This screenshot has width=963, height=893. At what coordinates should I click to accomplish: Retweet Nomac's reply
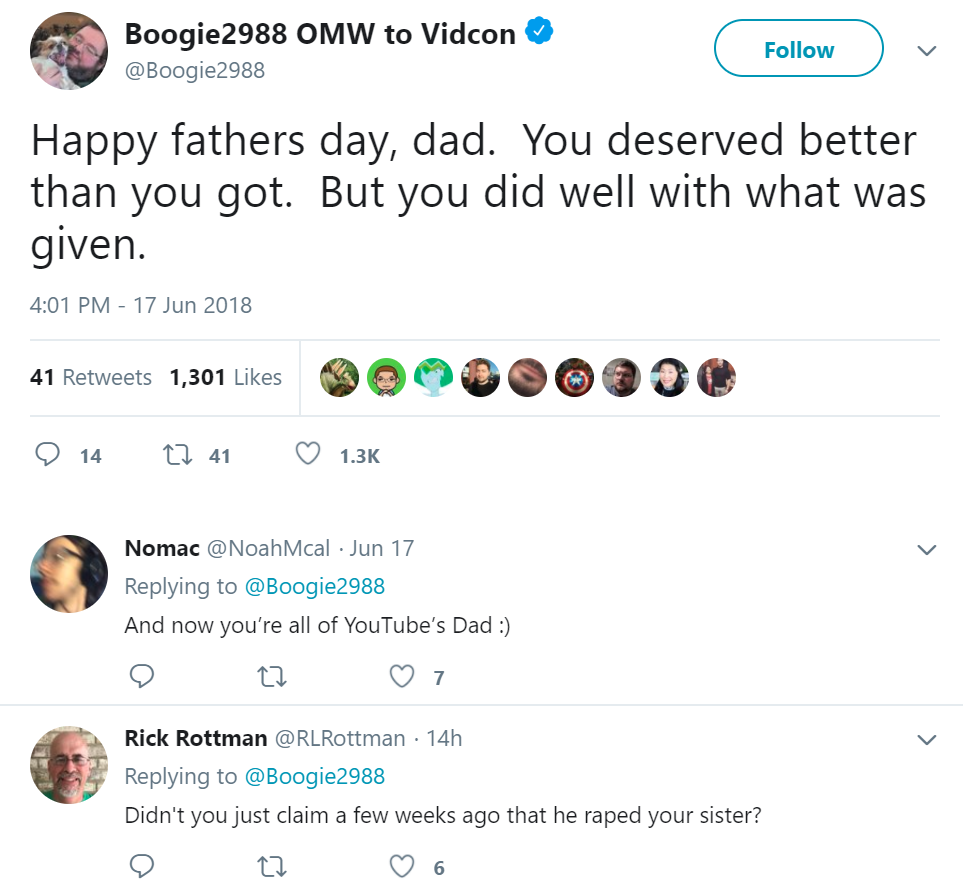(271, 677)
